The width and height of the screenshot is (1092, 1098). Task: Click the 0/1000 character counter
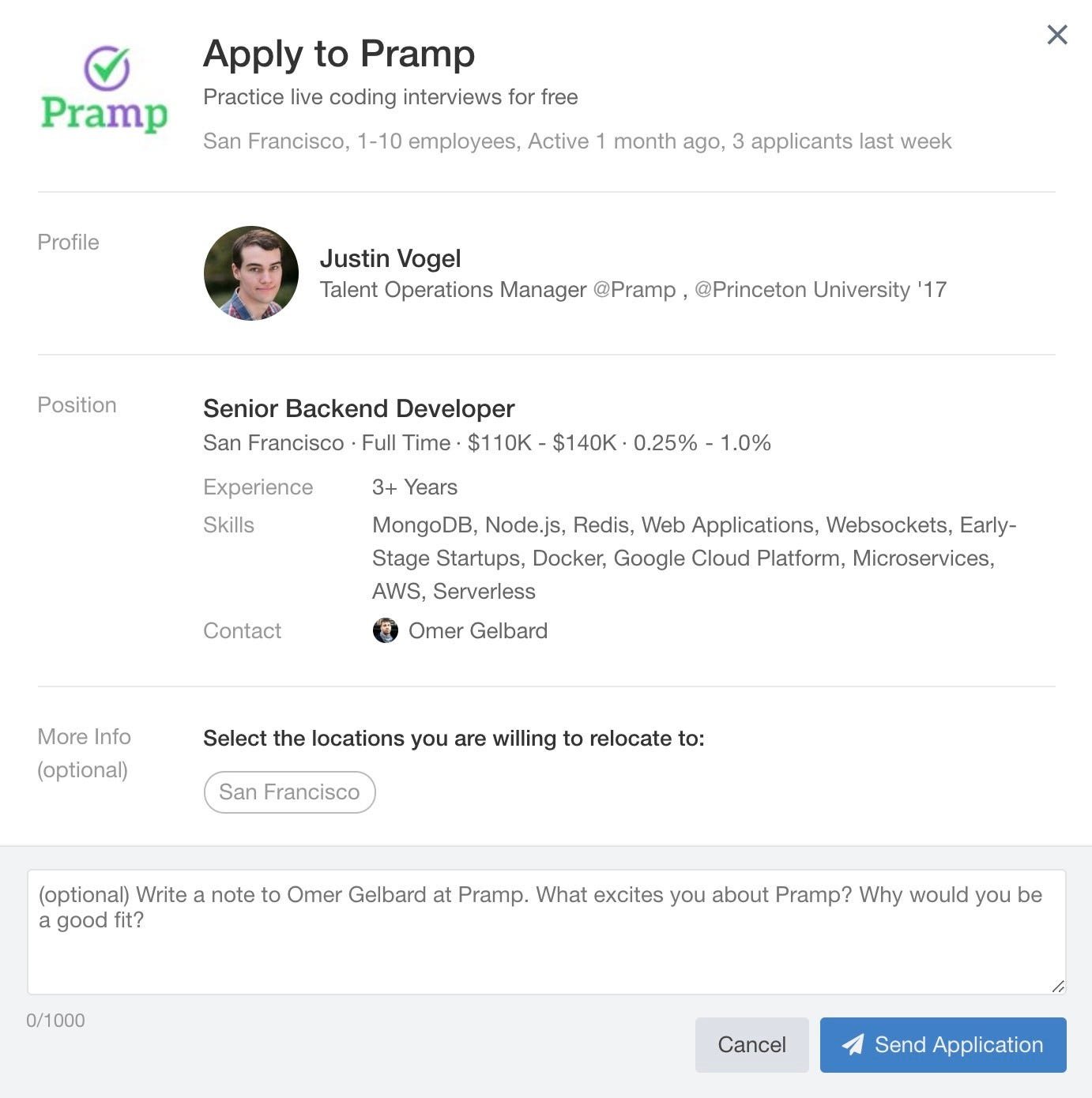click(55, 1020)
